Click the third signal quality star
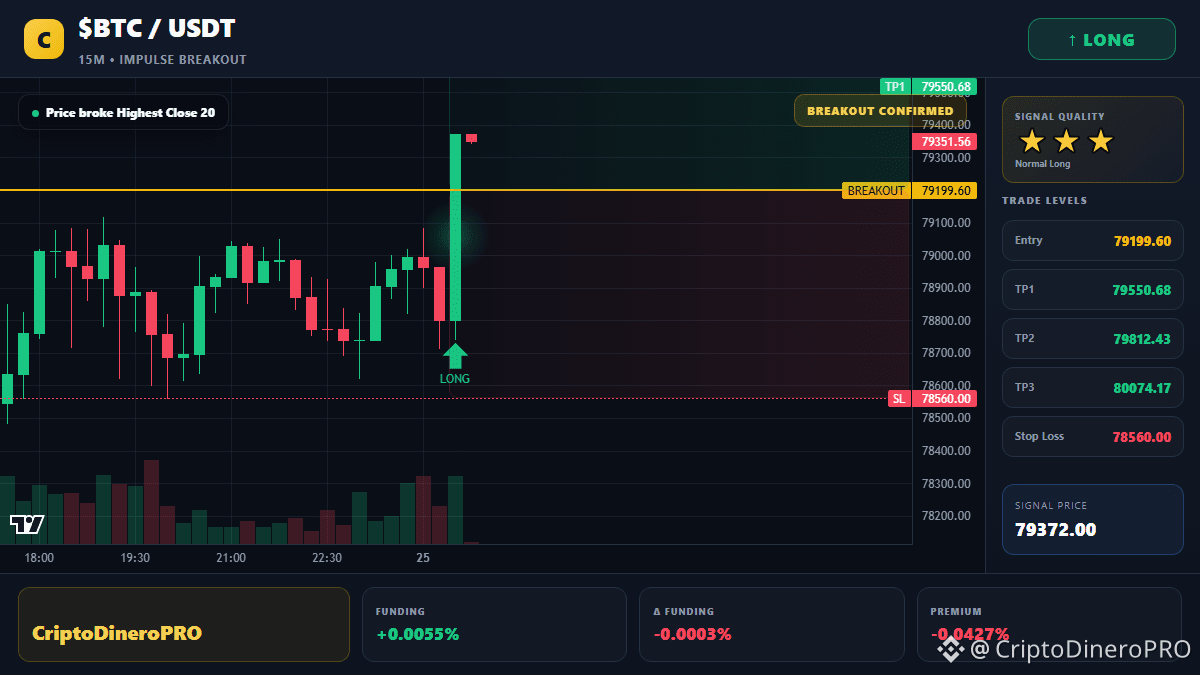Image resolution: width=1200 pixels, height=675 pixels. click(x=1100, y=141)
